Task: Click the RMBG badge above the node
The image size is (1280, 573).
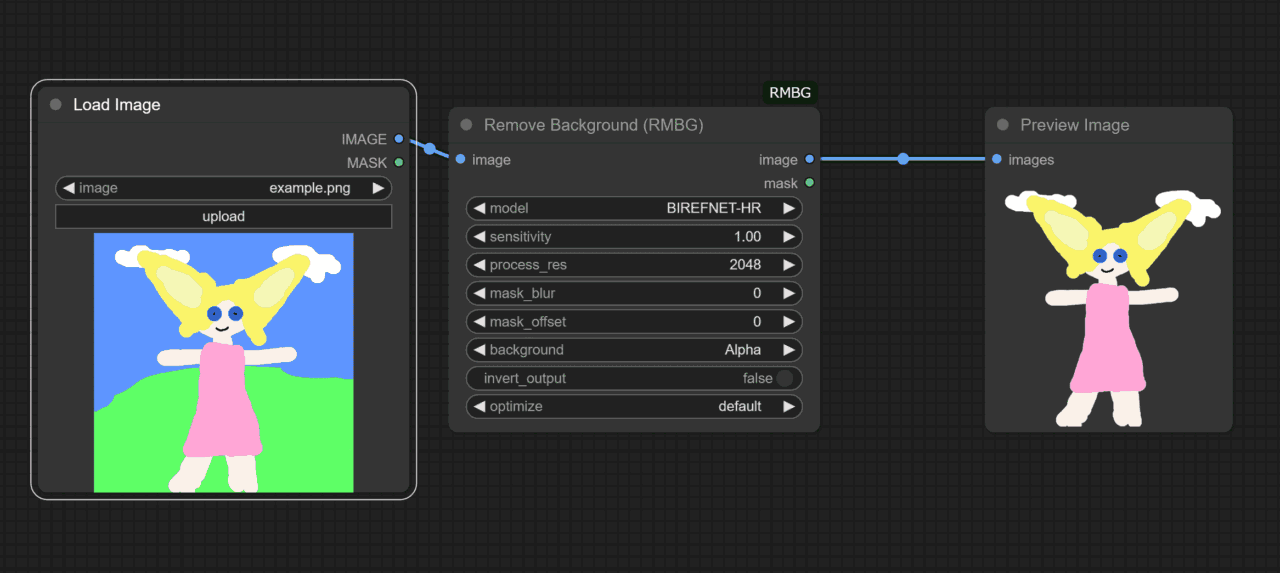Action: pos(791,93)
